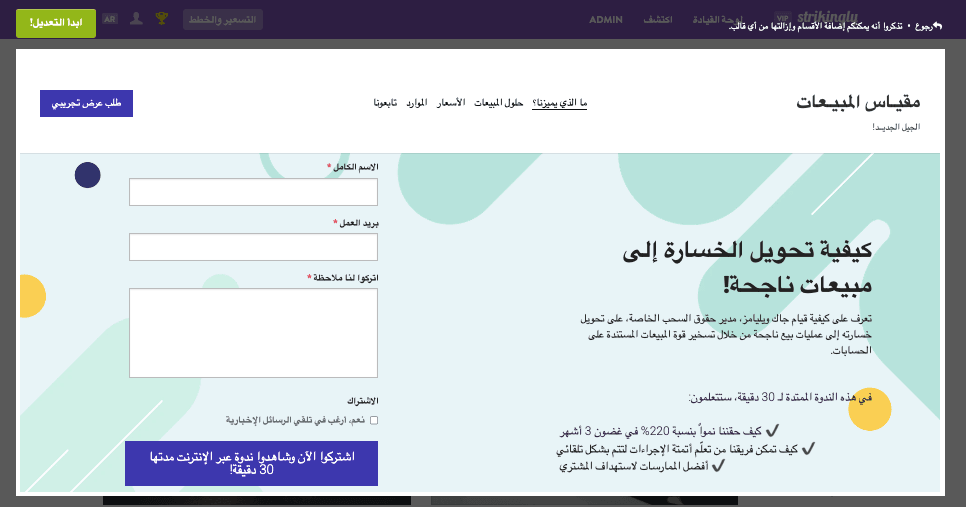
Task: Click the اتركوا لنا ملاحظة note textarea
Action: pos(253,333)
